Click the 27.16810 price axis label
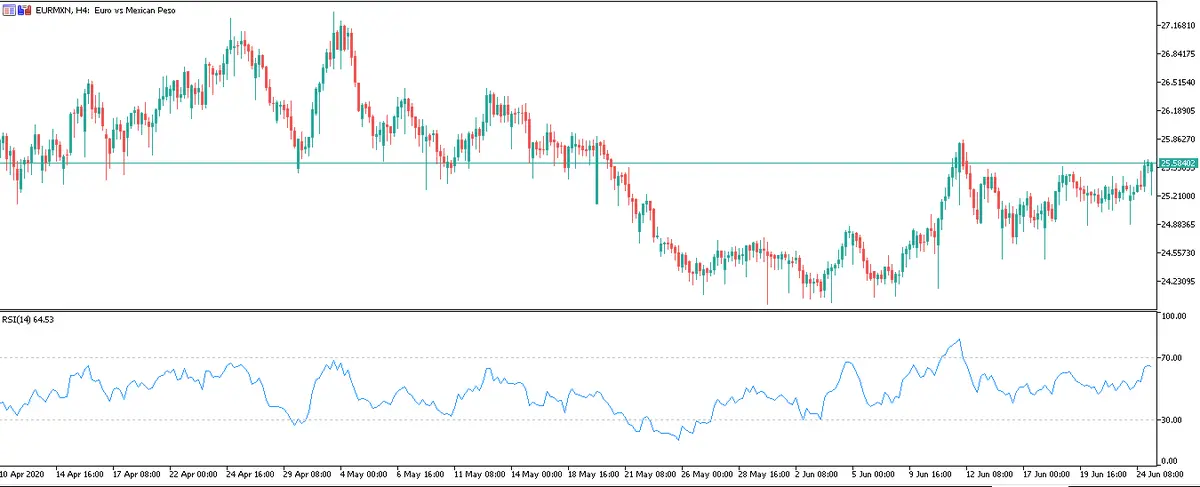Image resolution: width=1200 pixels, height=487 pixels. 1176,25
